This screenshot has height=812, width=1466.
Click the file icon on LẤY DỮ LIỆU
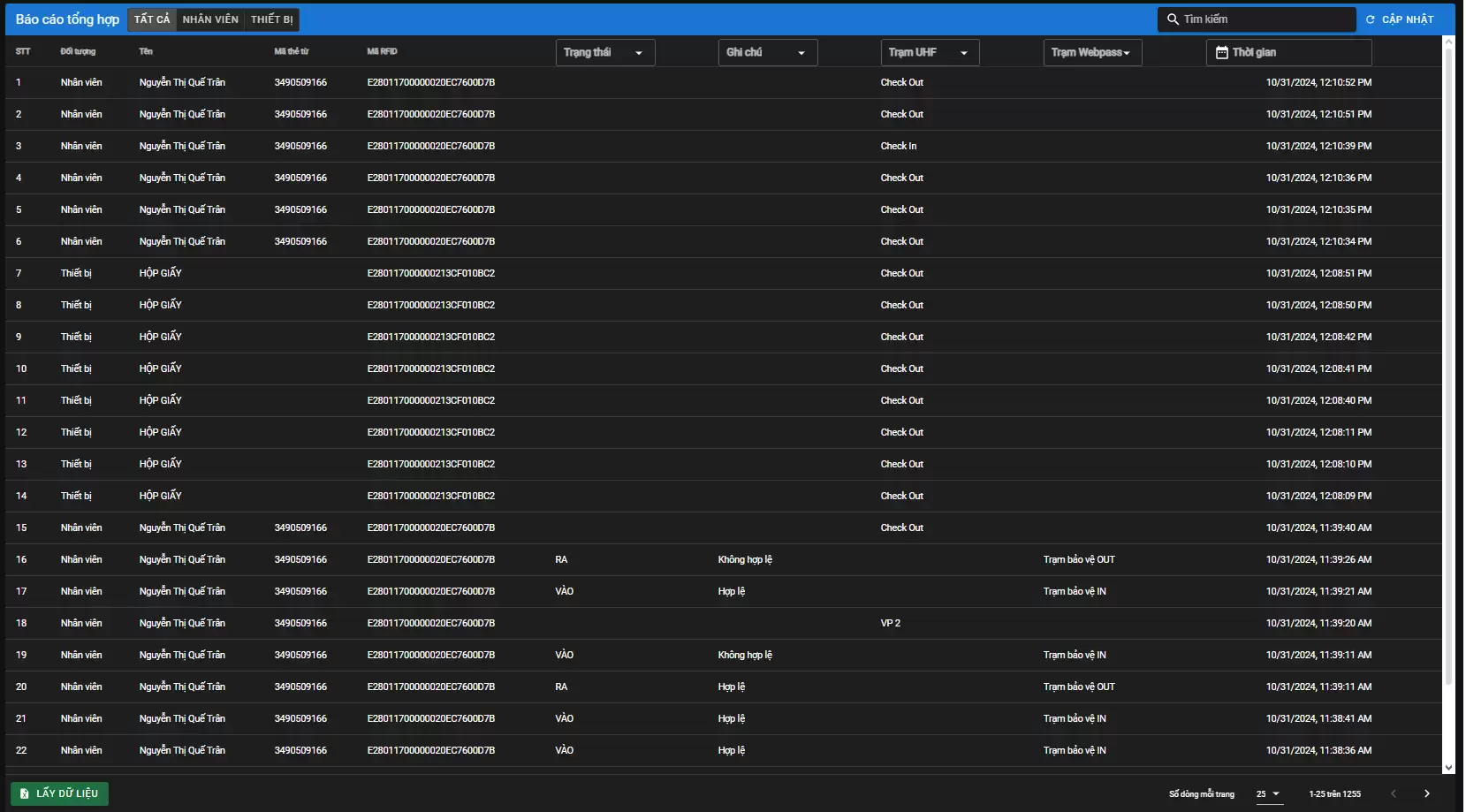(x=24, y=793)
